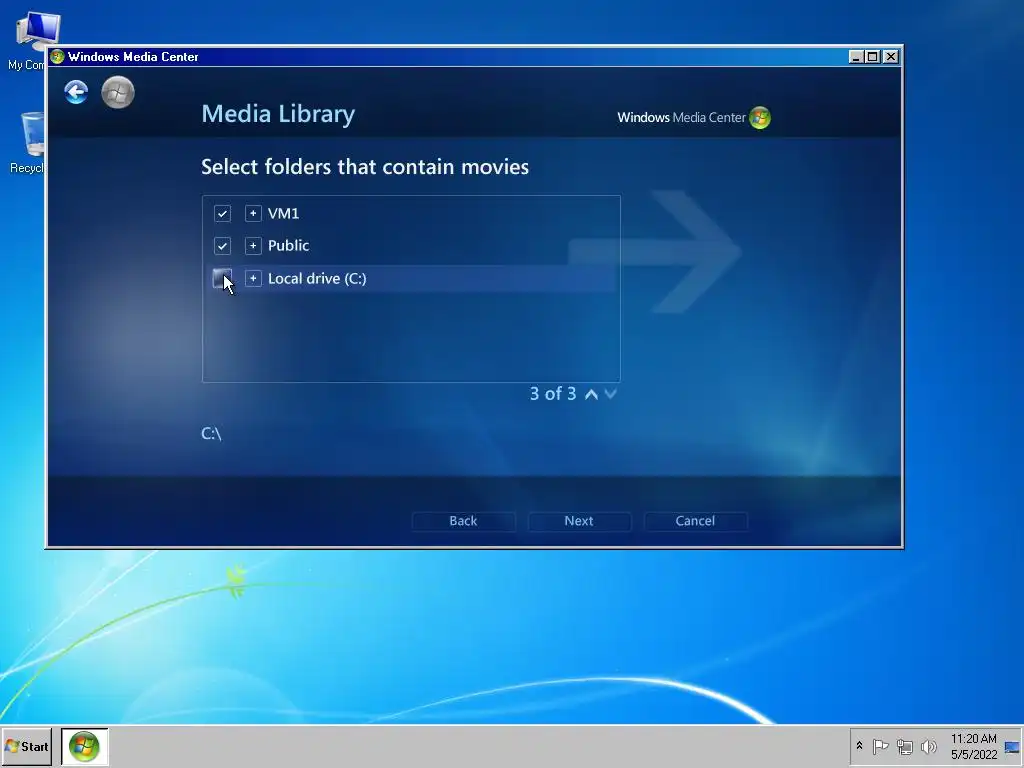Select the Recycle Bin desktop icon

27,143
